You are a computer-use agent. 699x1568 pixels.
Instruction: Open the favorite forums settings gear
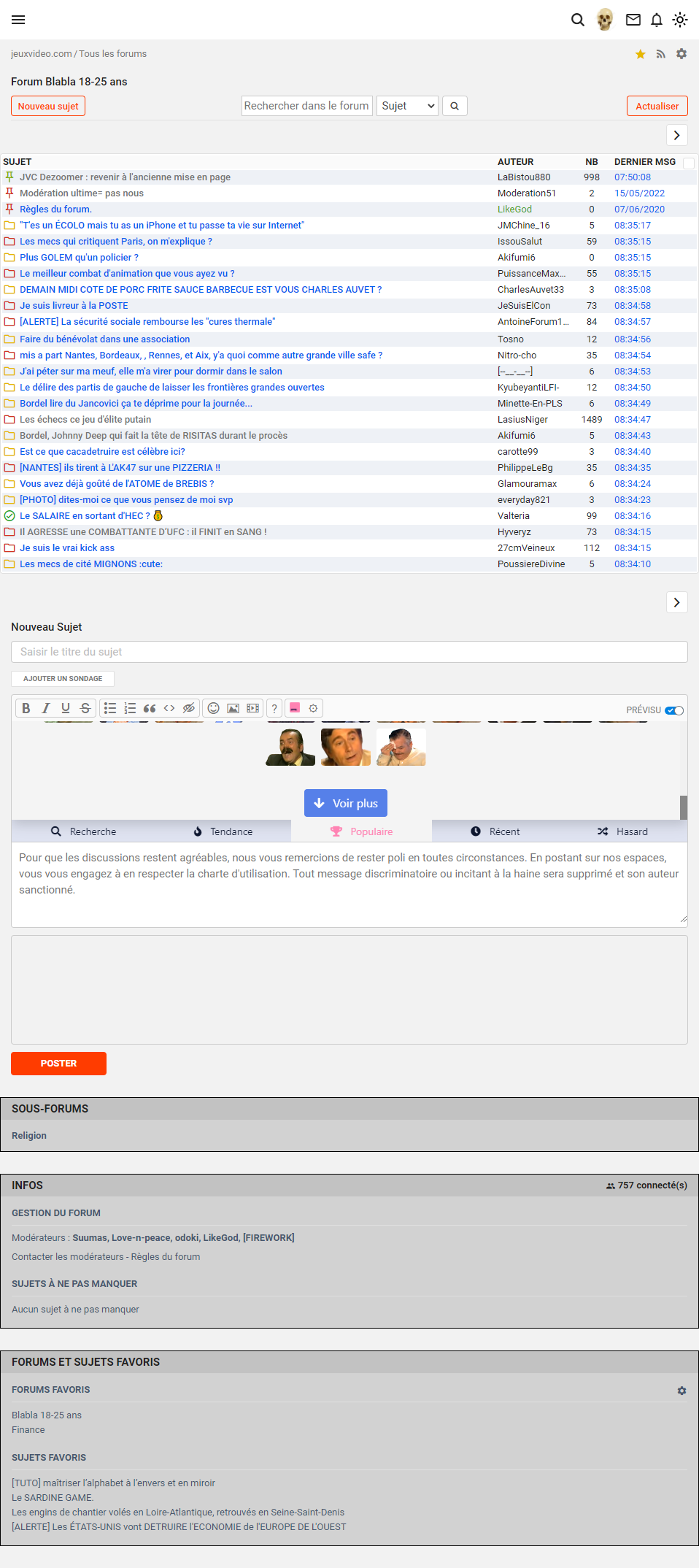point(681,1391)
